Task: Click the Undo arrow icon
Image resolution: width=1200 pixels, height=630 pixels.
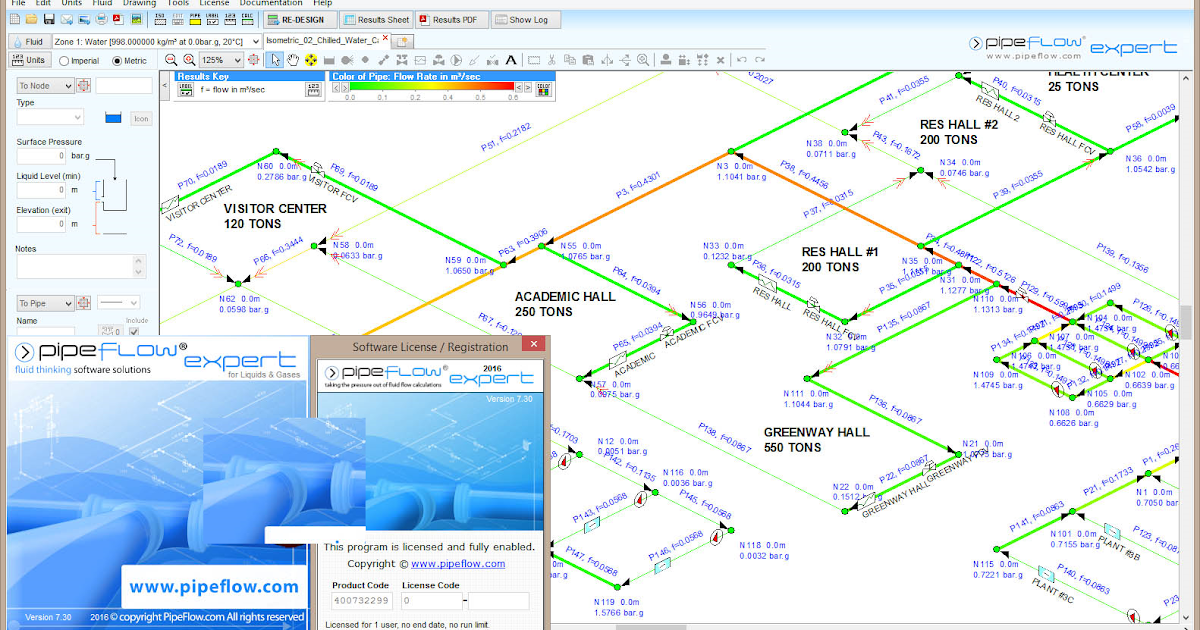Action: (741, 60)
